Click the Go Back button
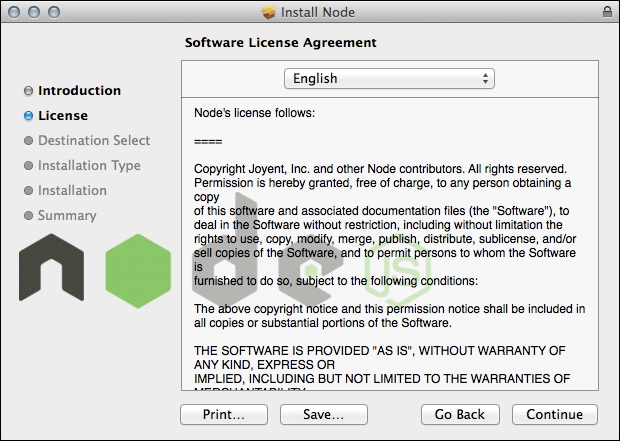620x441 pixels. pos(460,414)
